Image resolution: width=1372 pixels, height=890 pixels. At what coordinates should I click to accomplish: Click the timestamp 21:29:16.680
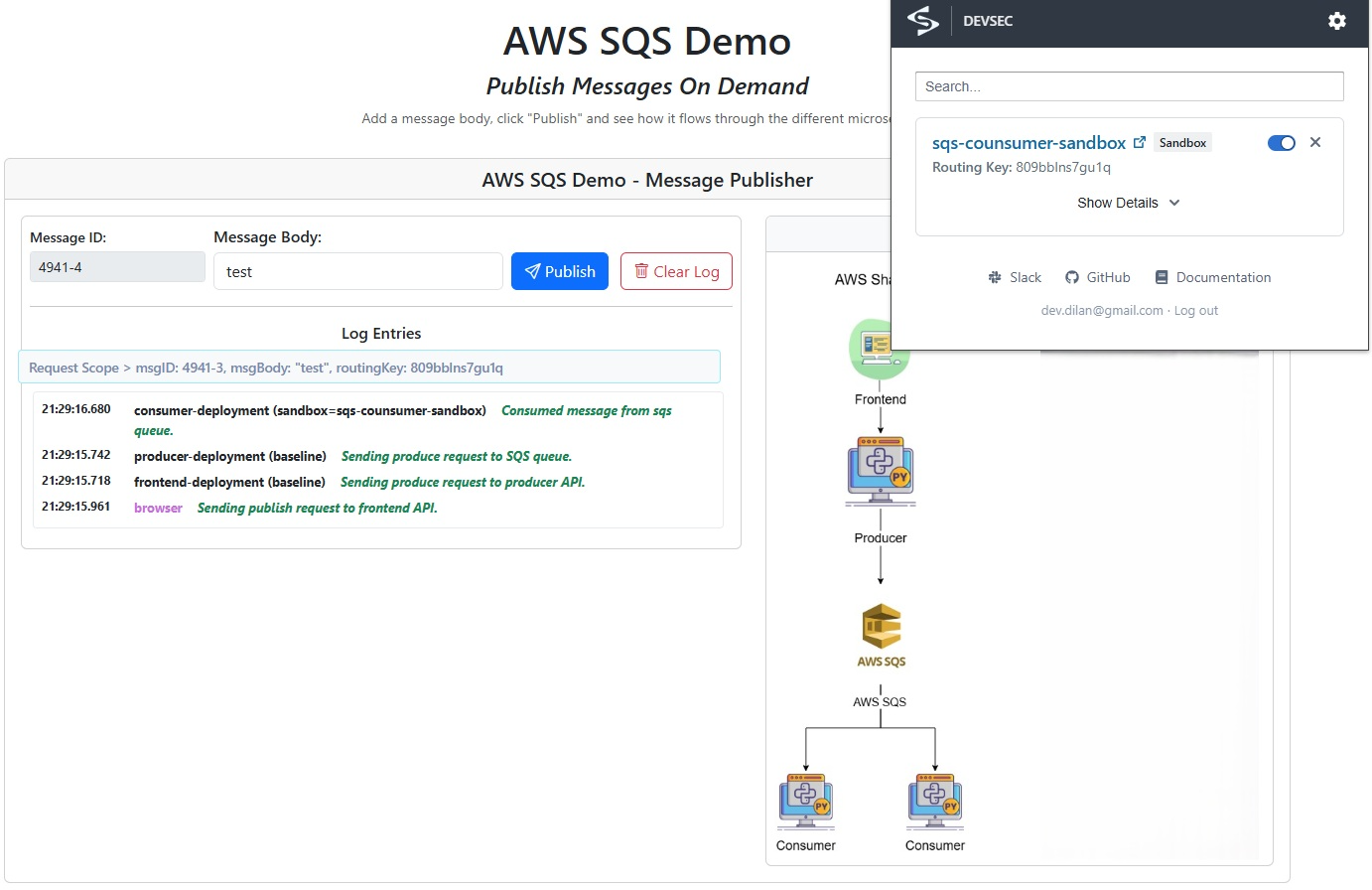76,409
